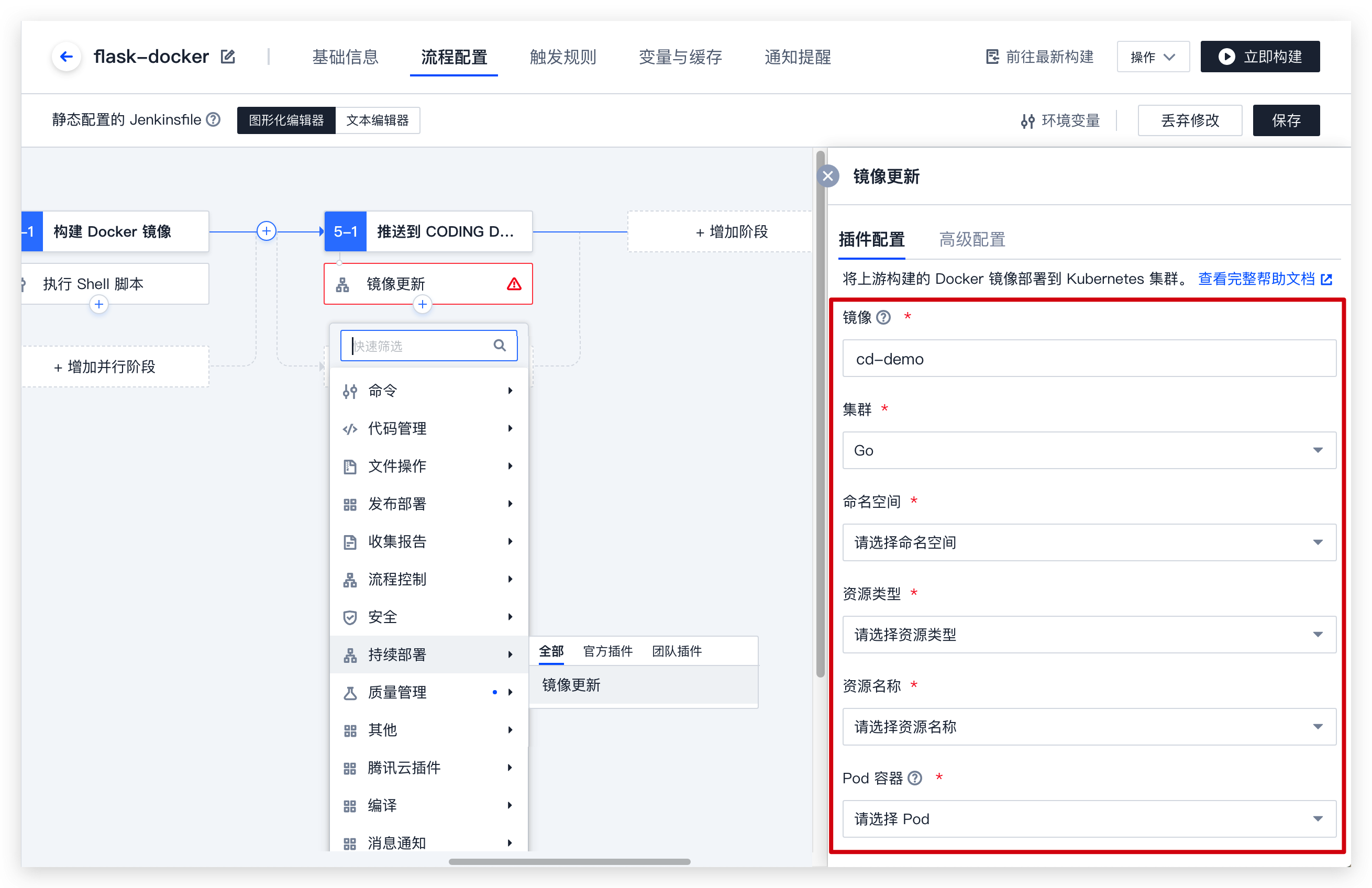Image resolution: width=1372 pixels, height=888 pixels.
Task: Click 立即构建 button
Action: tap(1259, 57)
